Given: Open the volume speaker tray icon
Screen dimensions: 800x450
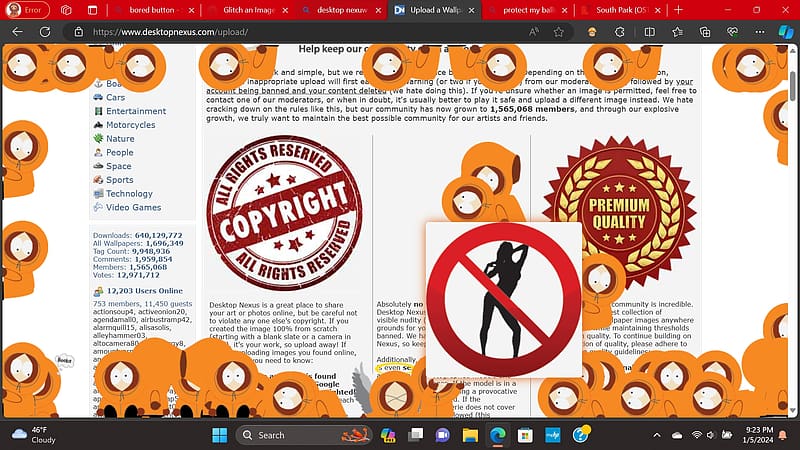Looking at the screenshot, I should [x=711, y=435].
